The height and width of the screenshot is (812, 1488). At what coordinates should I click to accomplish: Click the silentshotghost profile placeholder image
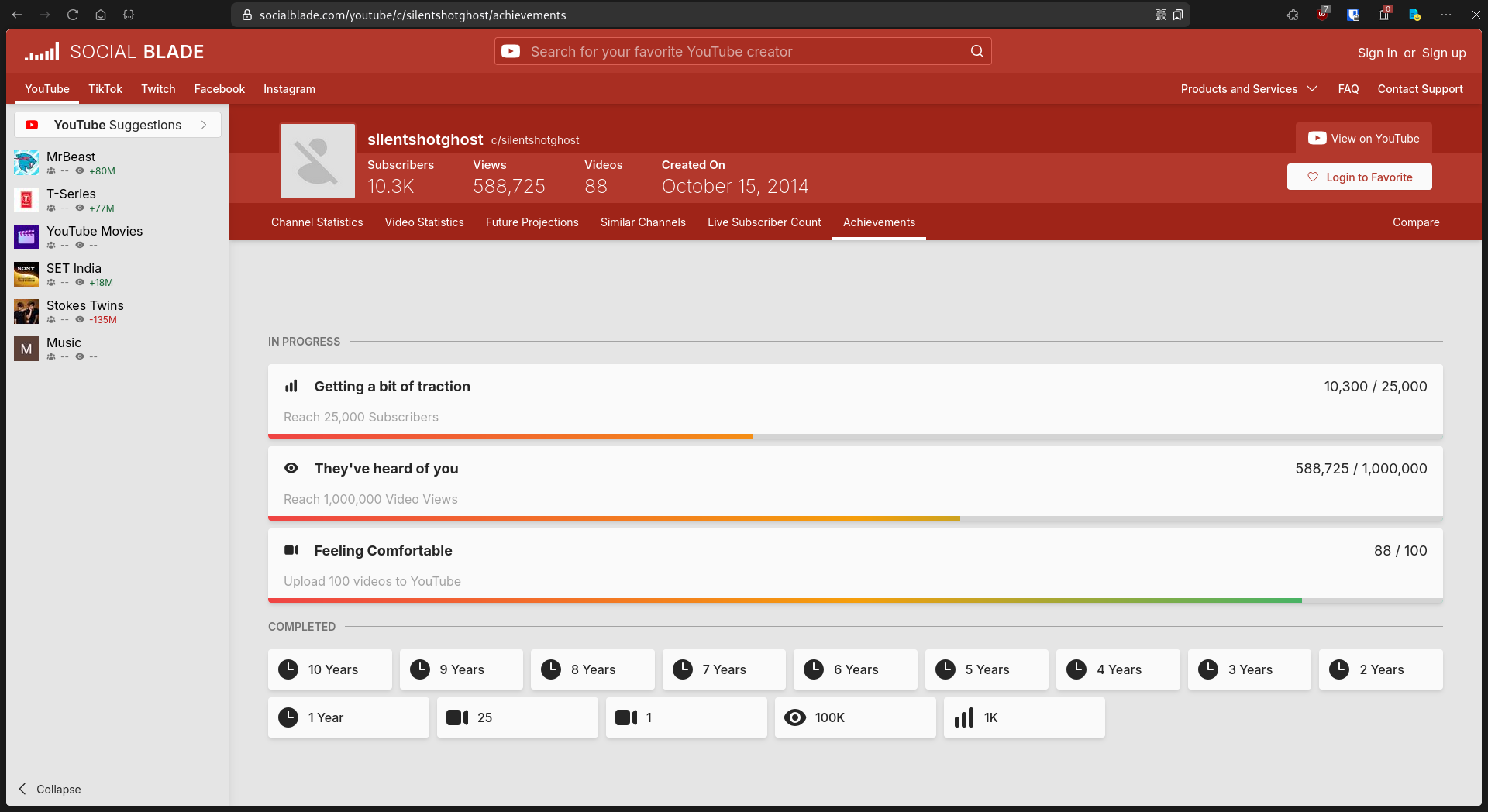click(318, 161)
